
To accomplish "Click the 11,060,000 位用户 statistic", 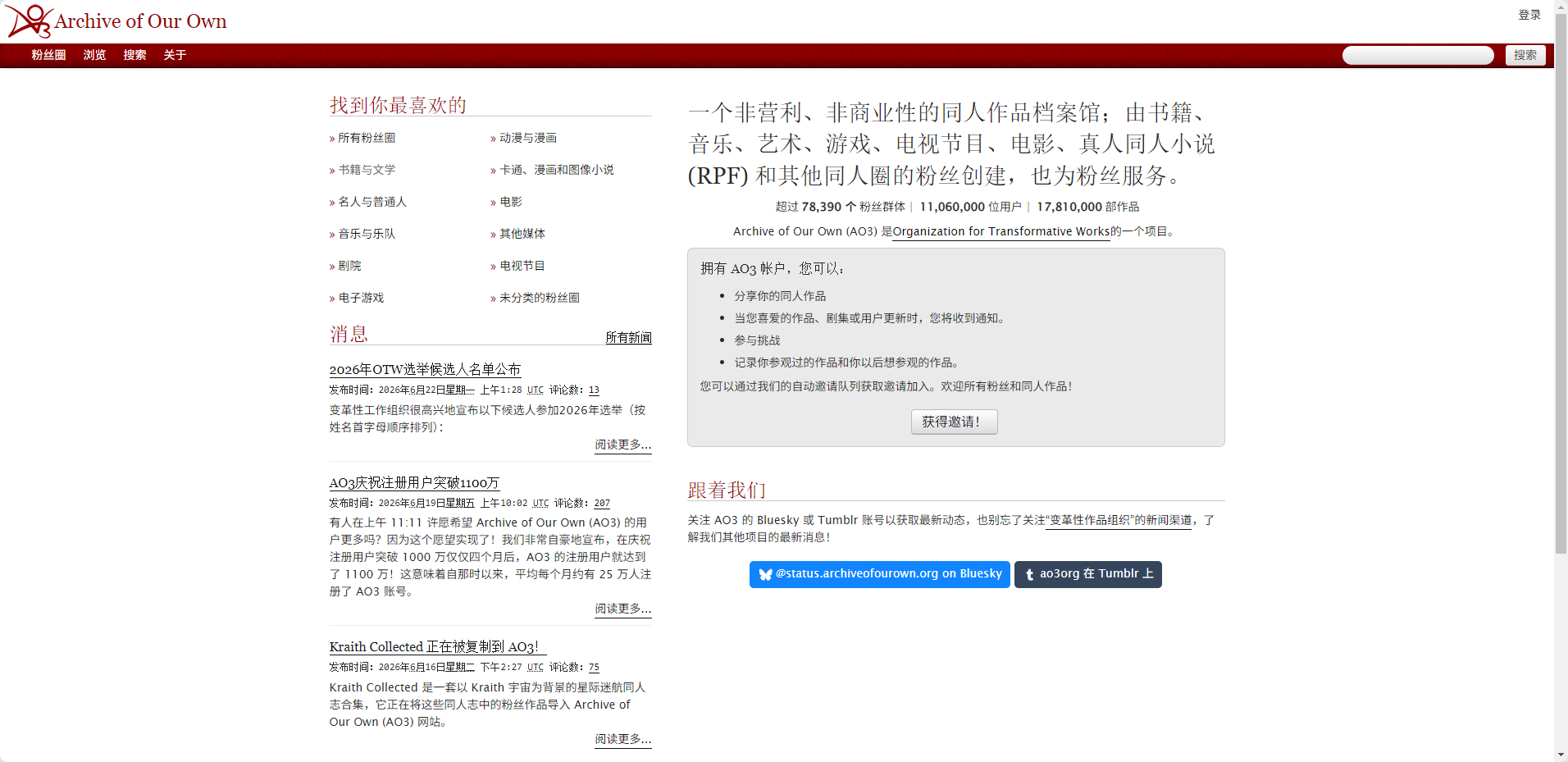I will (x=970, y=207).
